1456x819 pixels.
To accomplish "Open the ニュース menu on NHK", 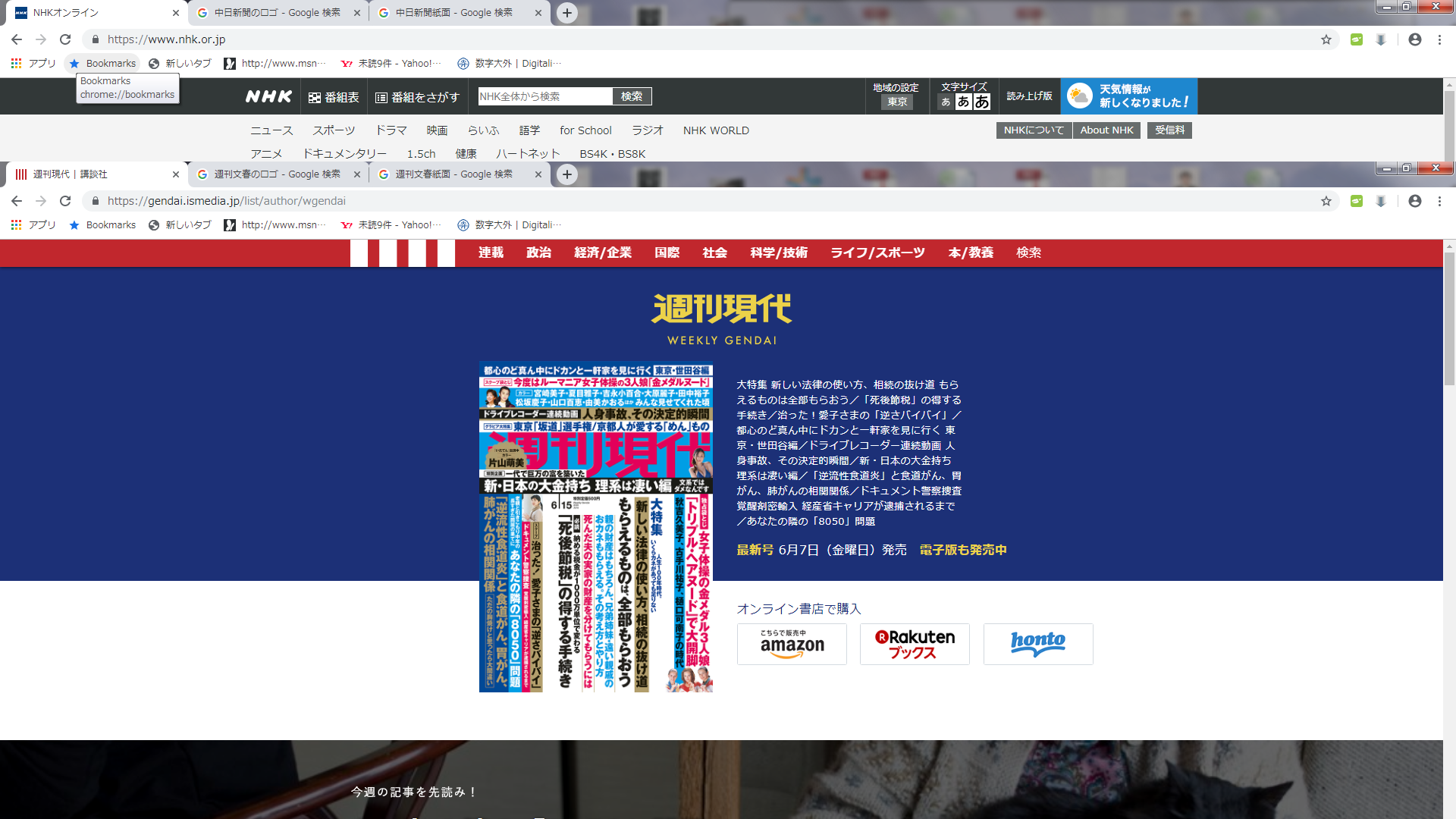I will pos(271,130).
